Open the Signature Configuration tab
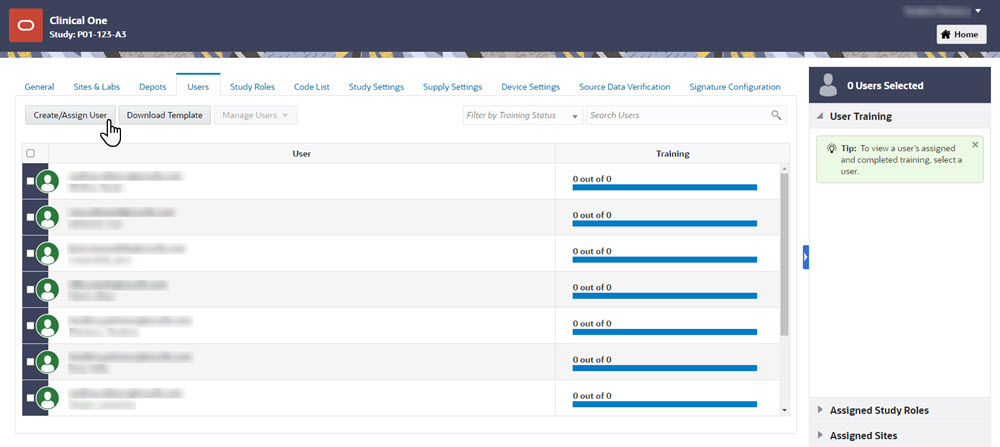Screen dimensions: 1000x447 pyautogui.click(x=735, y=87)
